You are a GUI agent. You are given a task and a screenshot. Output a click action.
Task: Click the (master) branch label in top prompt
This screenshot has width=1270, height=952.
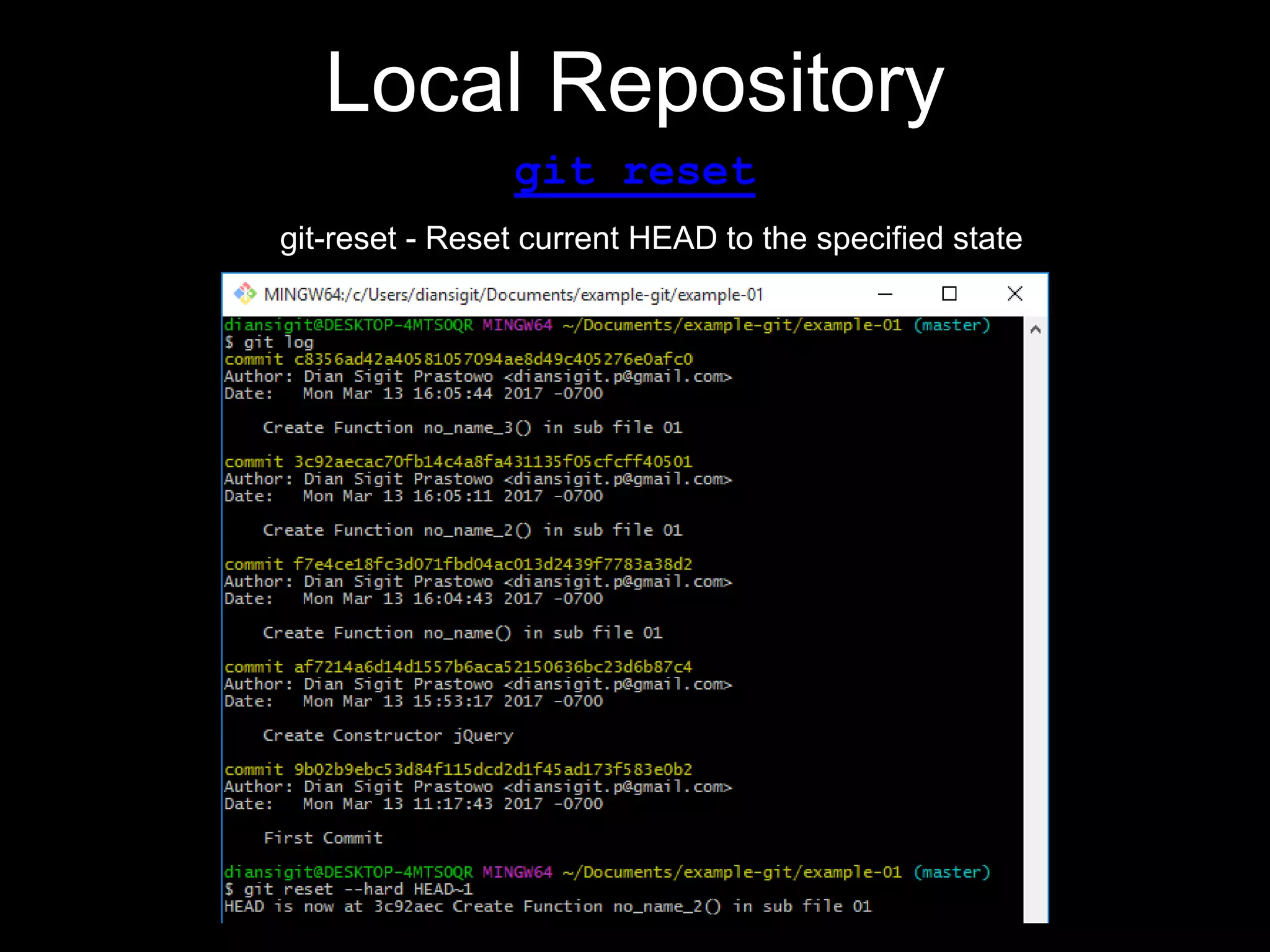click(951, 325)
